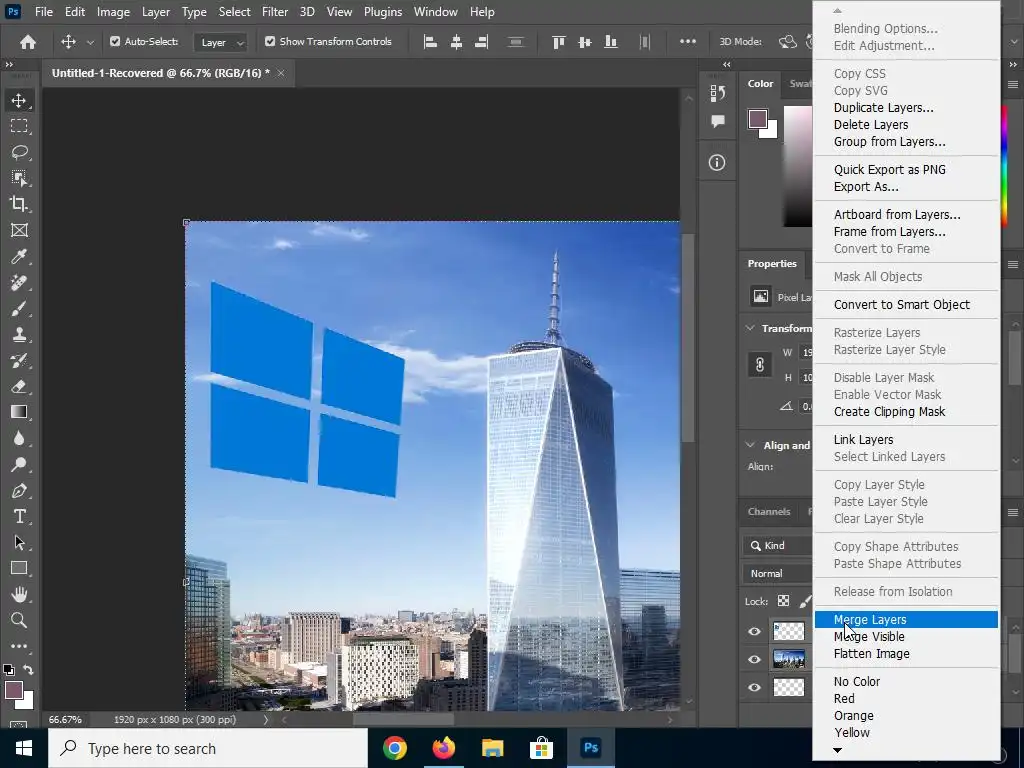Select the Object Selection tool

point(19,178)
